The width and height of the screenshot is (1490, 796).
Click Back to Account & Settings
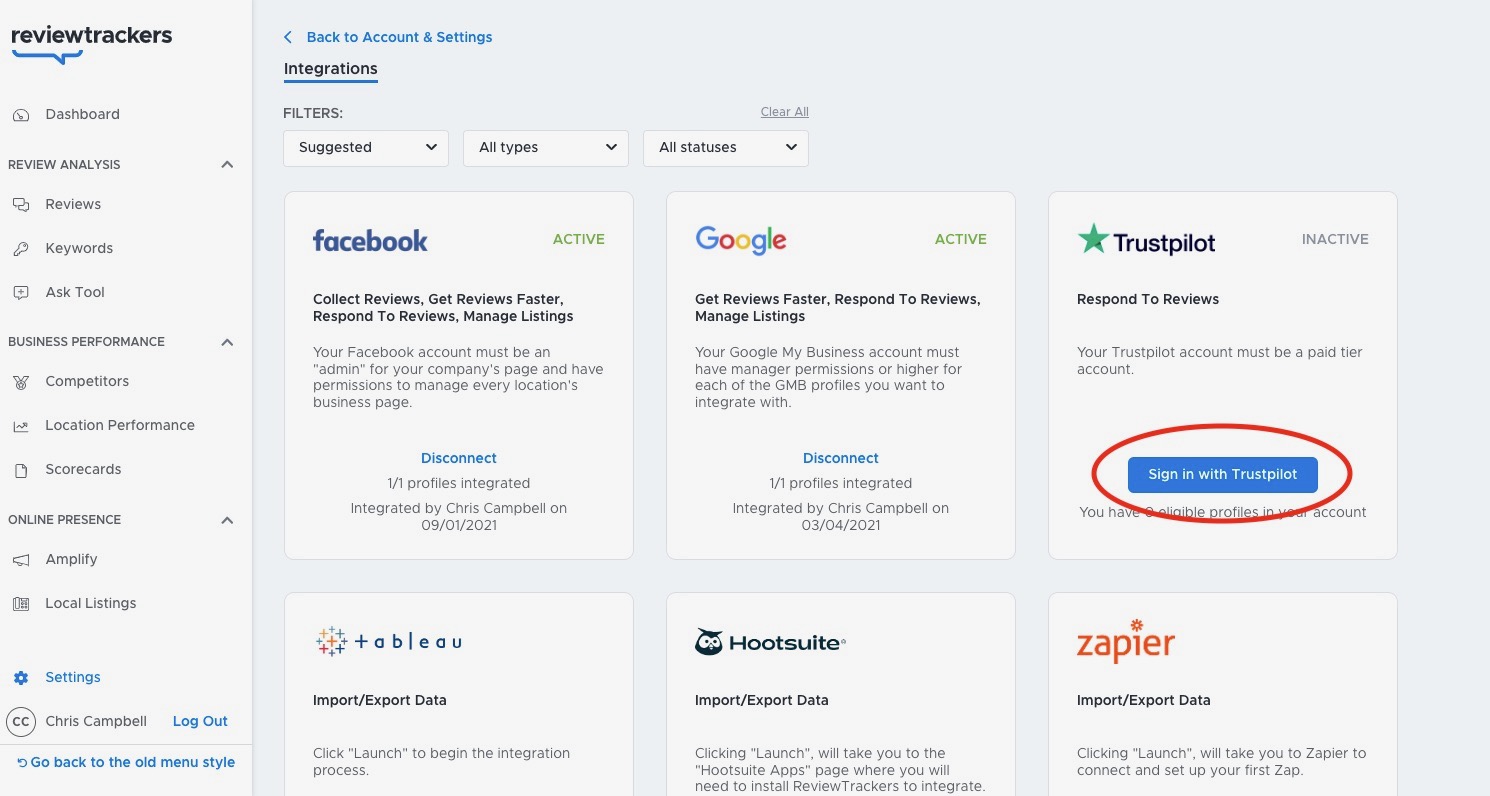399,37
